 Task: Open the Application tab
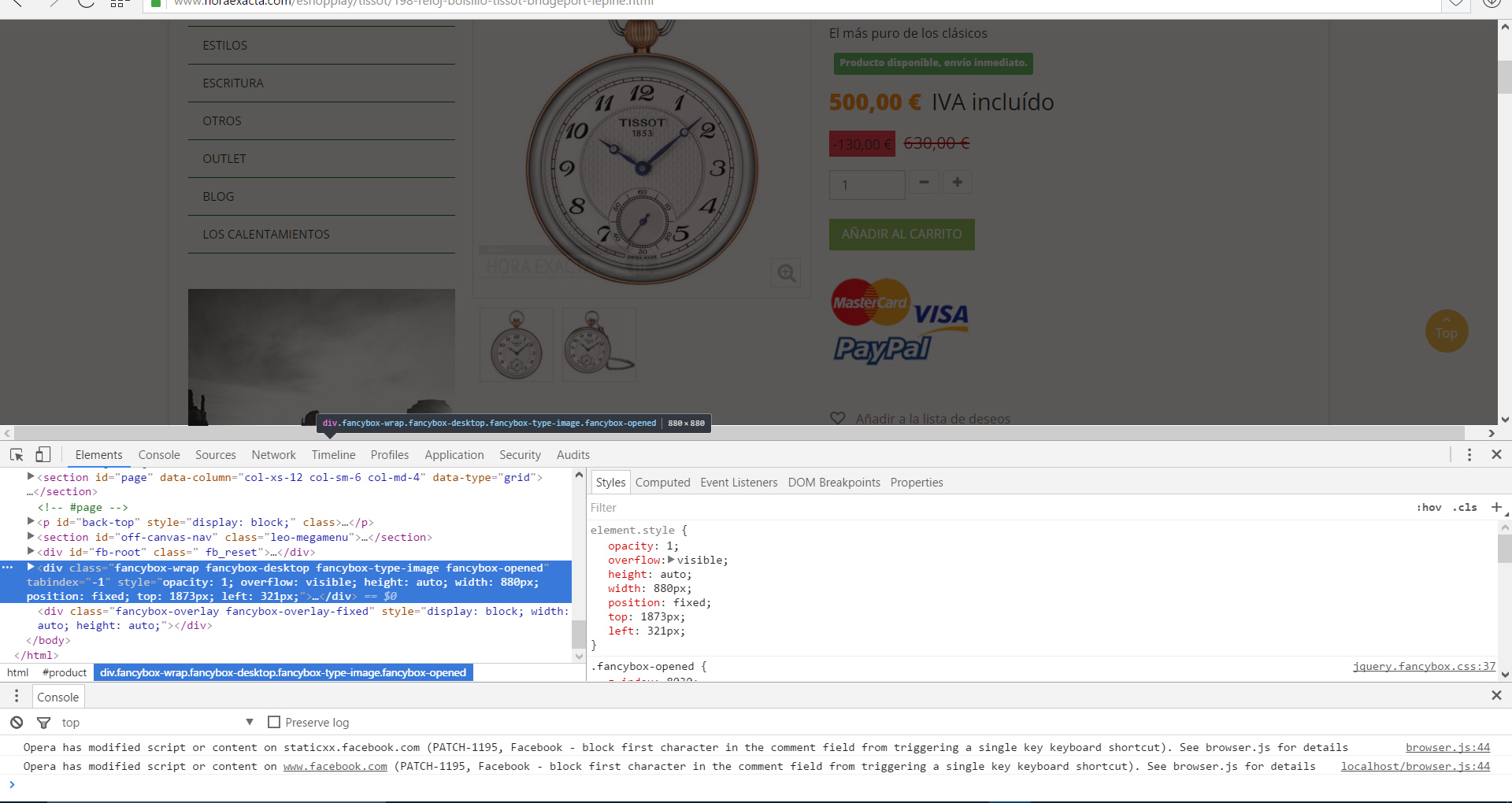click(454, 455)
